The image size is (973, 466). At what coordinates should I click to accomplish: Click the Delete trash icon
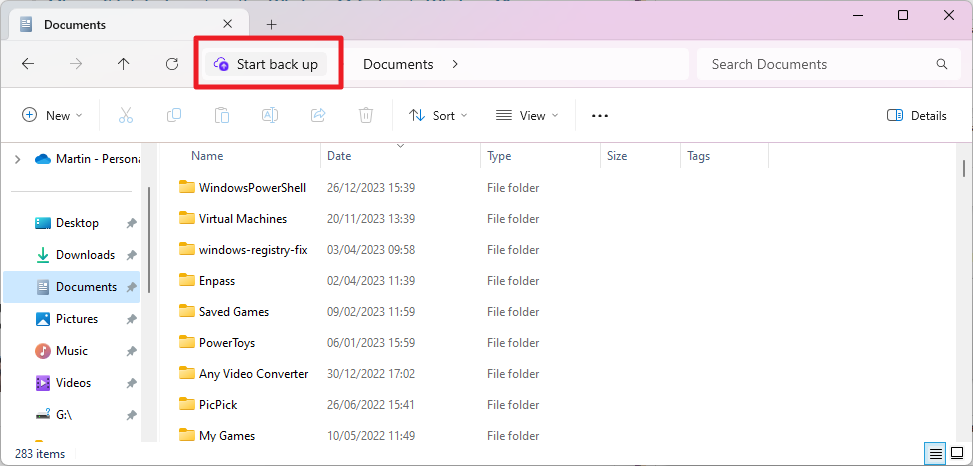(366, 115)
